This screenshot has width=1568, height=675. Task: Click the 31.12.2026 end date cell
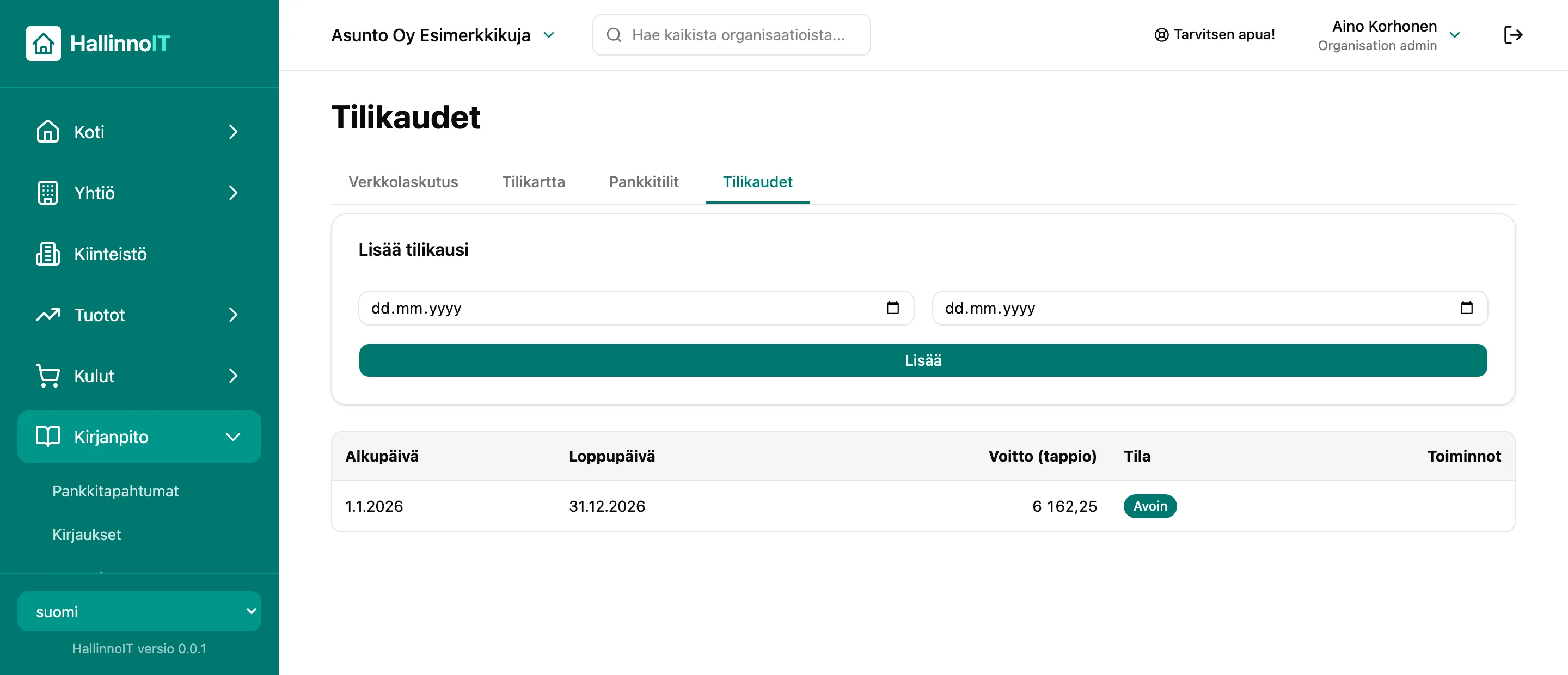click(607, 506)
